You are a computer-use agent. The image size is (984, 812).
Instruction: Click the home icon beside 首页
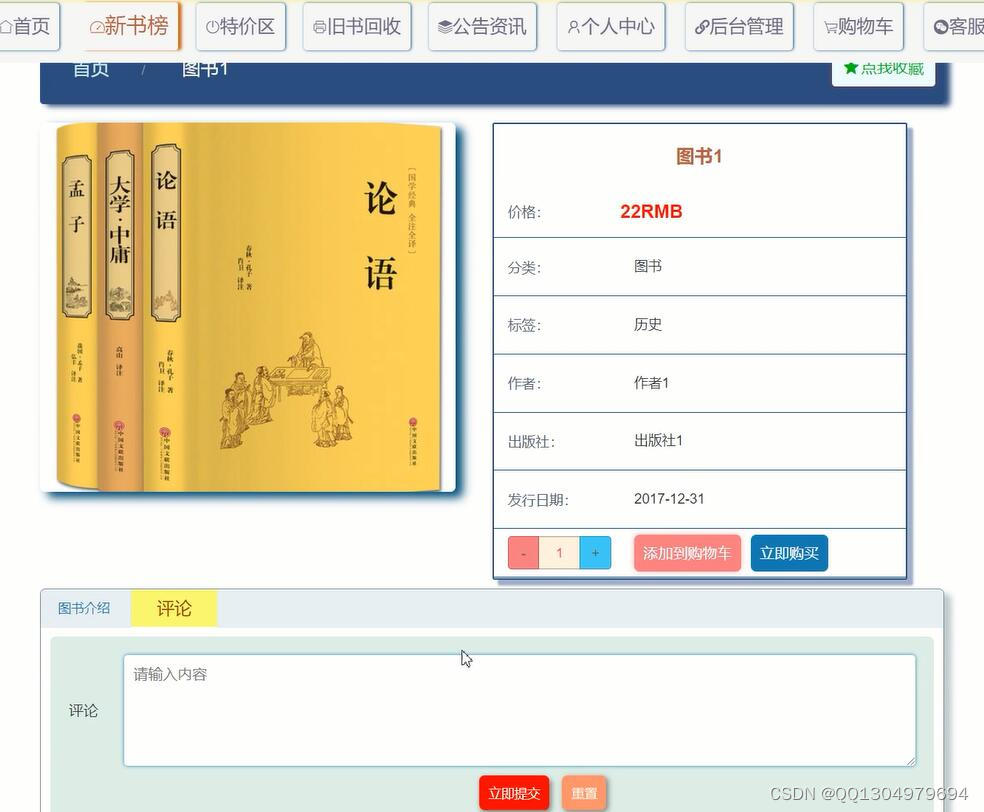tap(6, 27)
